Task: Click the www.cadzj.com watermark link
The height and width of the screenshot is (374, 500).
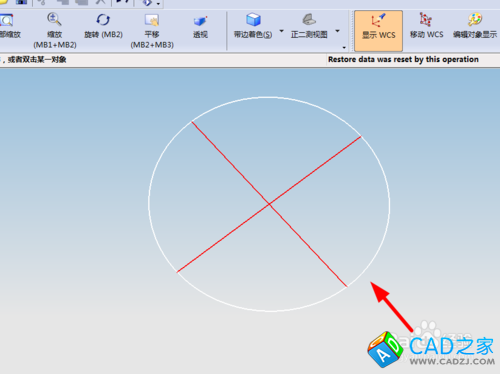Action: point(452,361)
